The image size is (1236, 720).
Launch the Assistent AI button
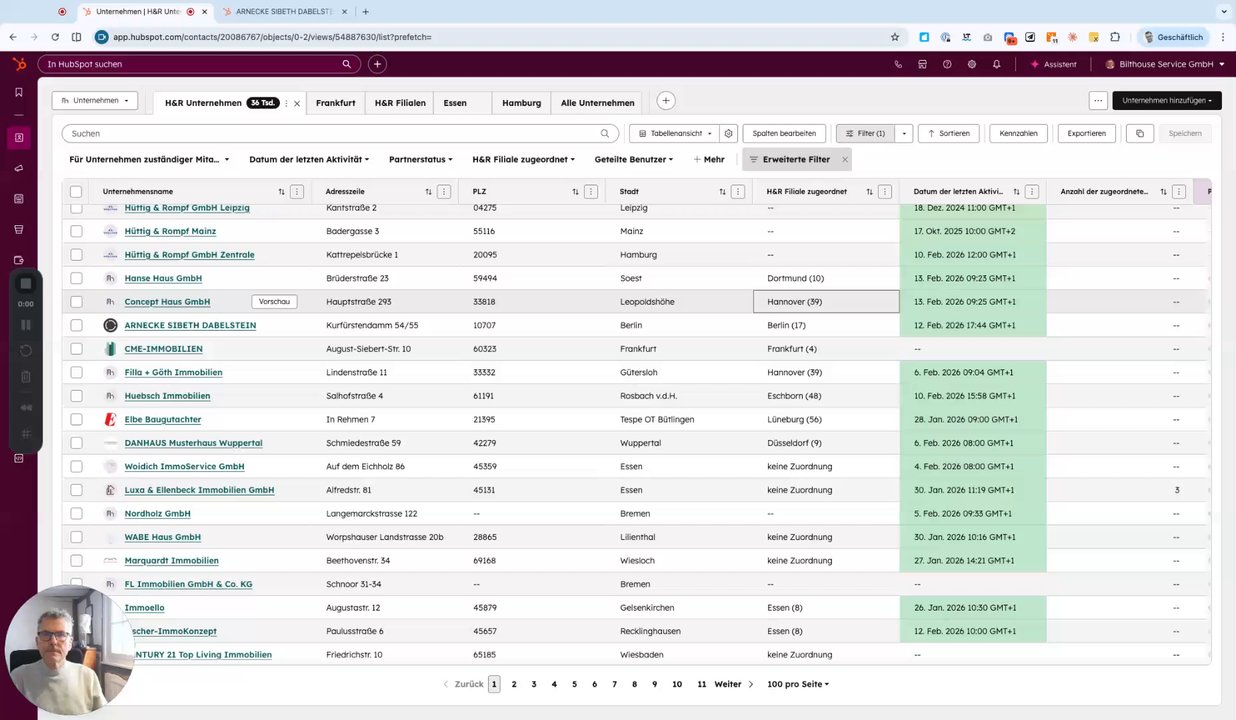[x=1053, y=64]
